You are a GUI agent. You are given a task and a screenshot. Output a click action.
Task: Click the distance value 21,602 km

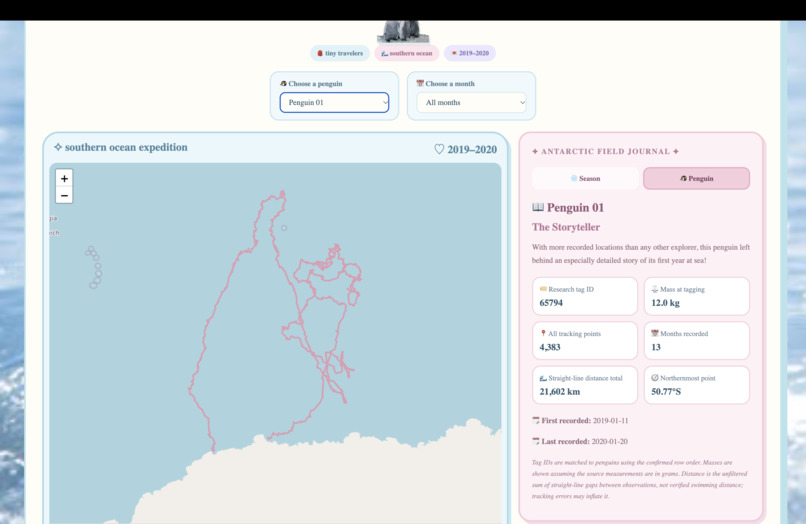coord(560,391)
